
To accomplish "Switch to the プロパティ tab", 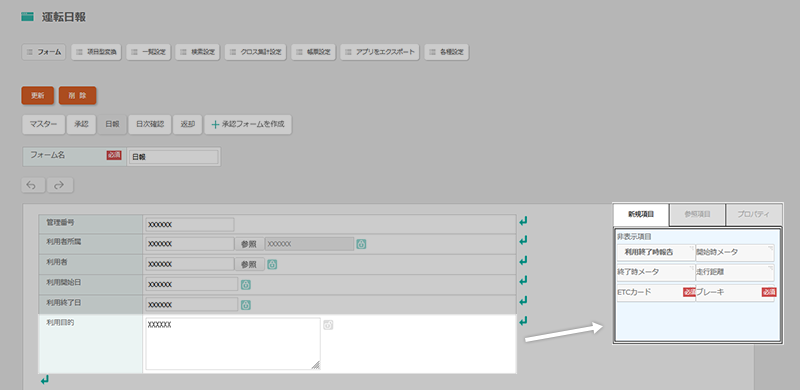I will click(x=754, y=214).
